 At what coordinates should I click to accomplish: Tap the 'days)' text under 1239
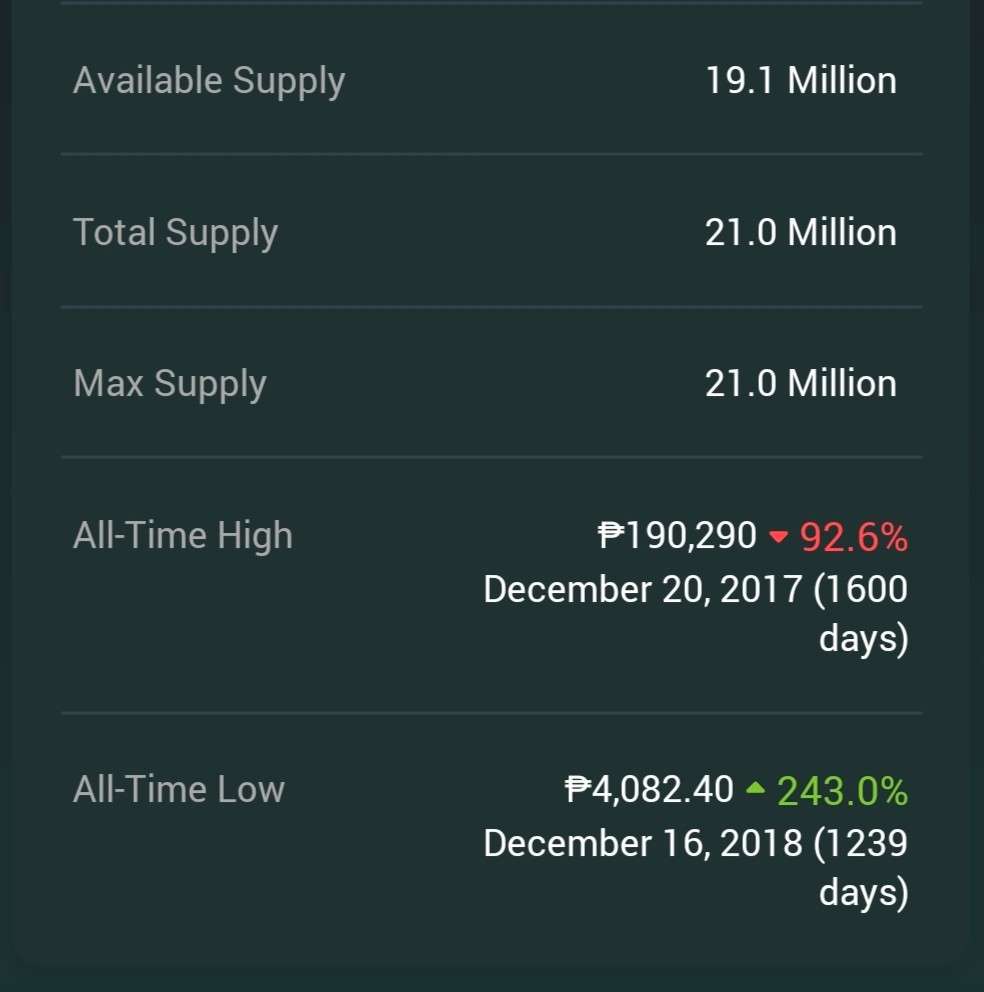(x=864, y=893)
